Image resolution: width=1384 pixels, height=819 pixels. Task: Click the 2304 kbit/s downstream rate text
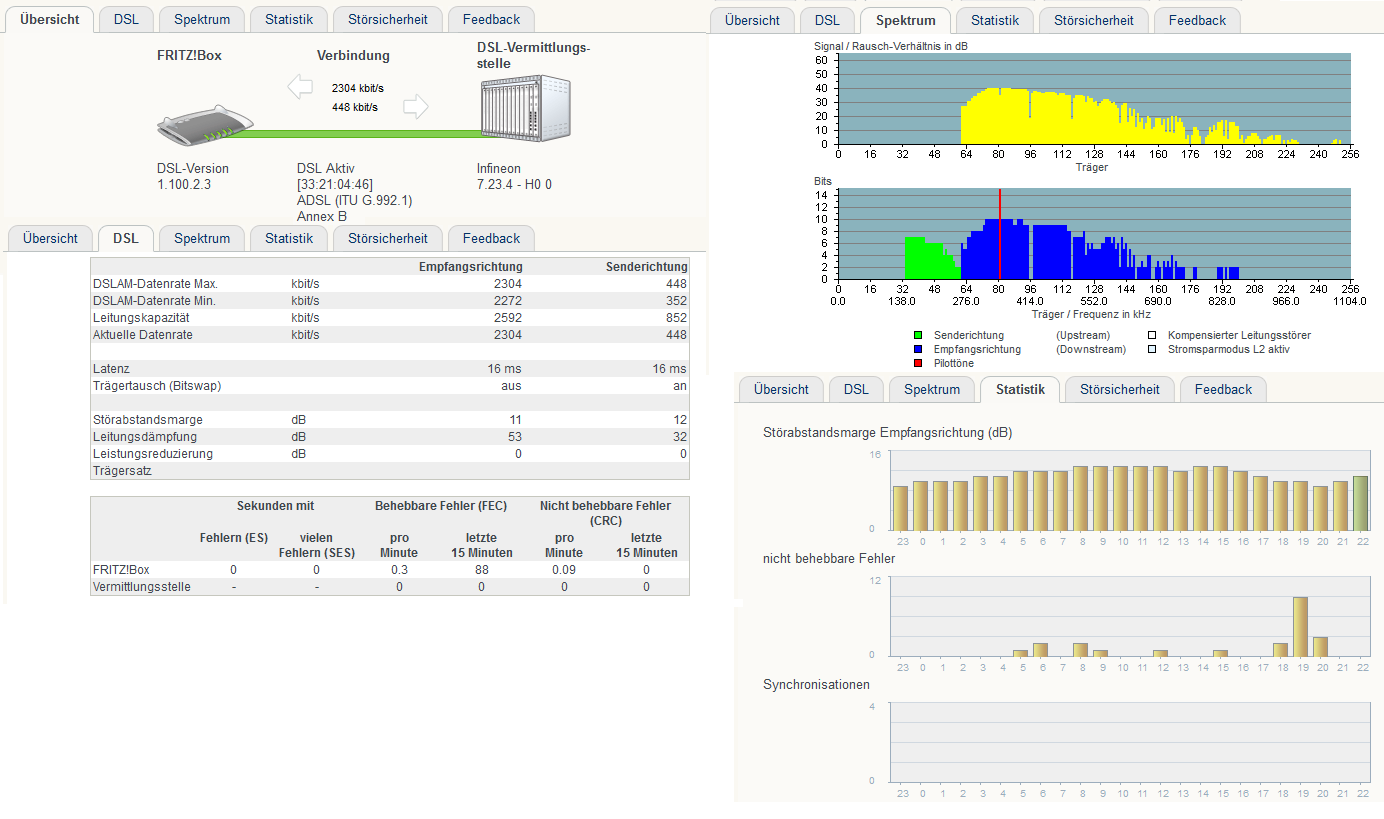point(357,88)
